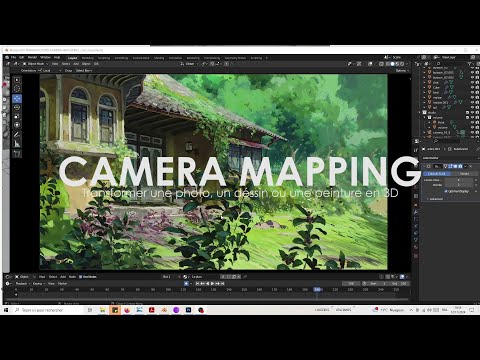Open Photoshop from the taskbar
The image size is (480, 360).
[188, 310]
